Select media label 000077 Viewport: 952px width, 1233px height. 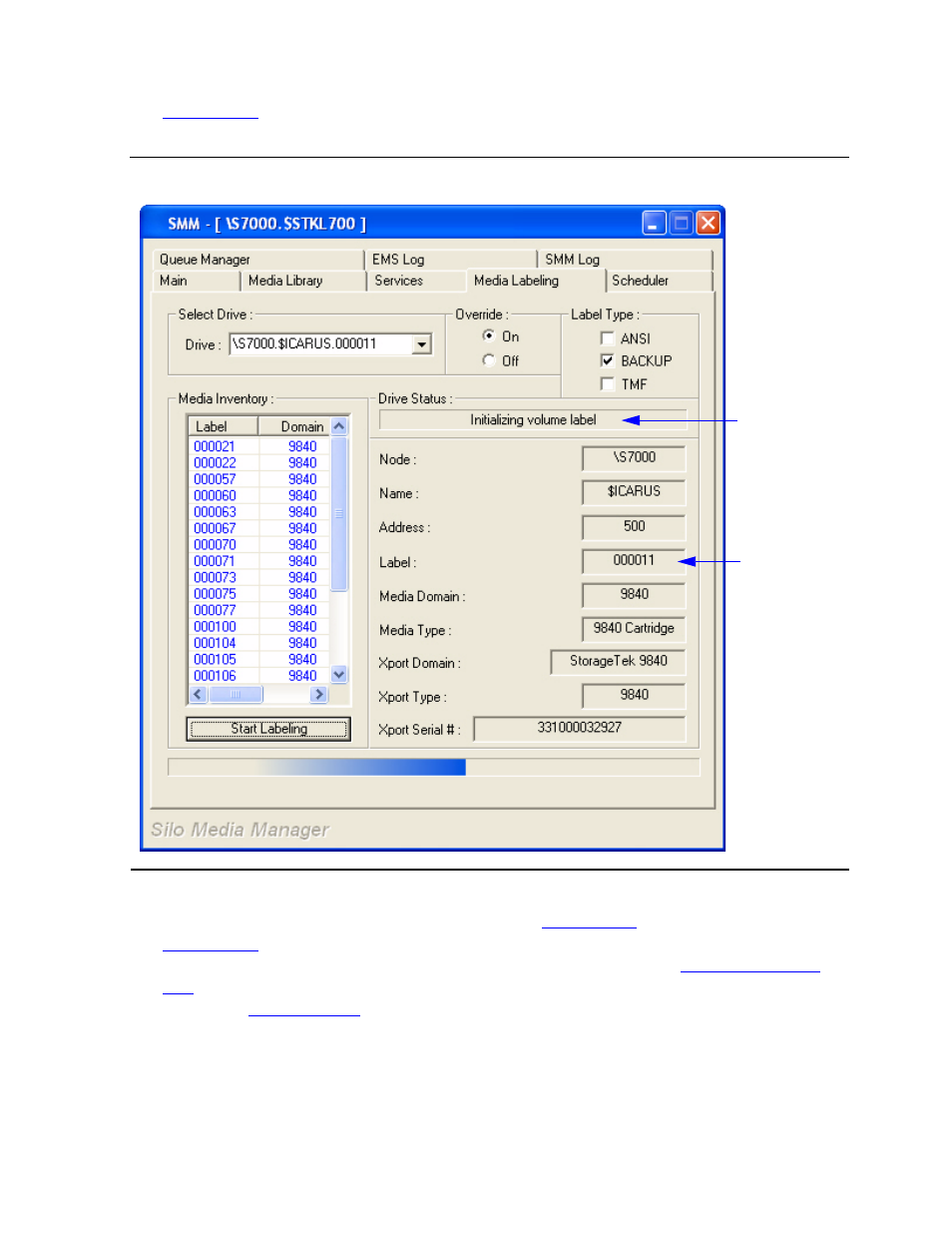tap(215, 610)
